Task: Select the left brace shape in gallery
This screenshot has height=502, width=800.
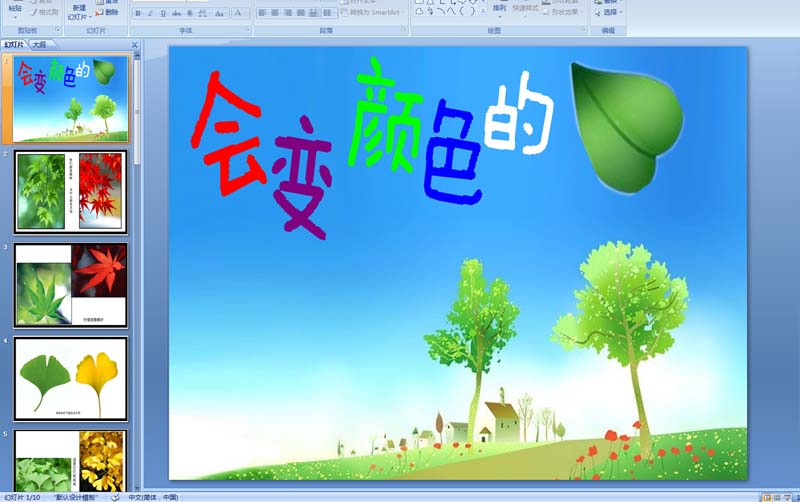Action: (x=462, y=11)
